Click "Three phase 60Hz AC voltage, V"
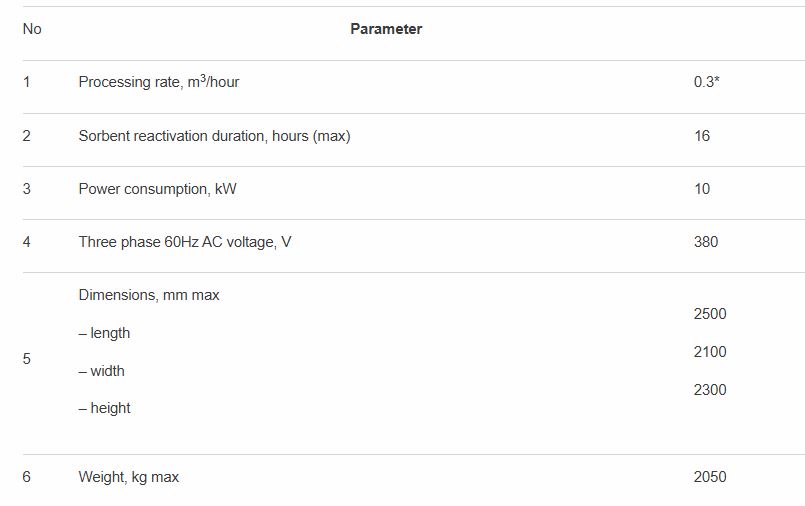This screenshot has height=506, width=805. 185,242
